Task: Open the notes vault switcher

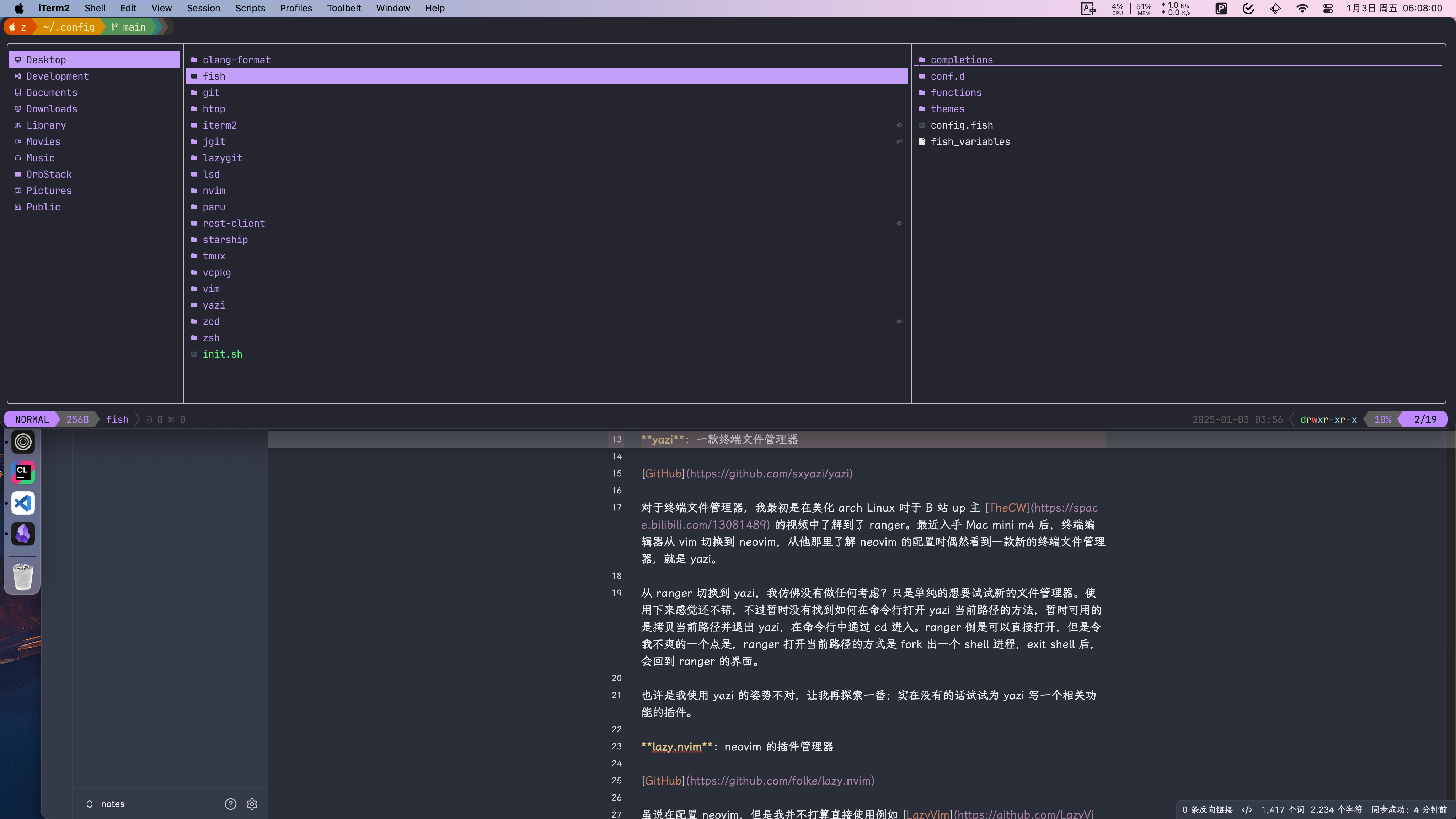Action: coord(105,804)
